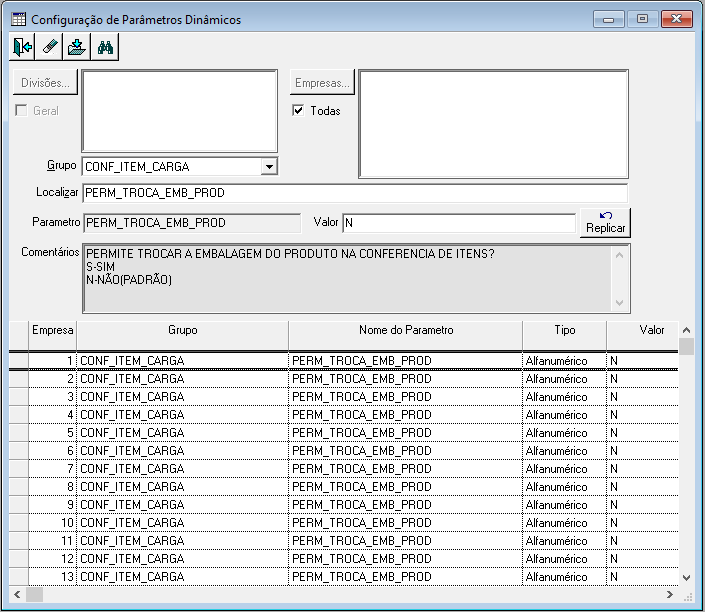Image resolution: width=705 pixels, height=612 pixels.
Task: Click the Divisões... button
Action: click(x=45, y=82)
